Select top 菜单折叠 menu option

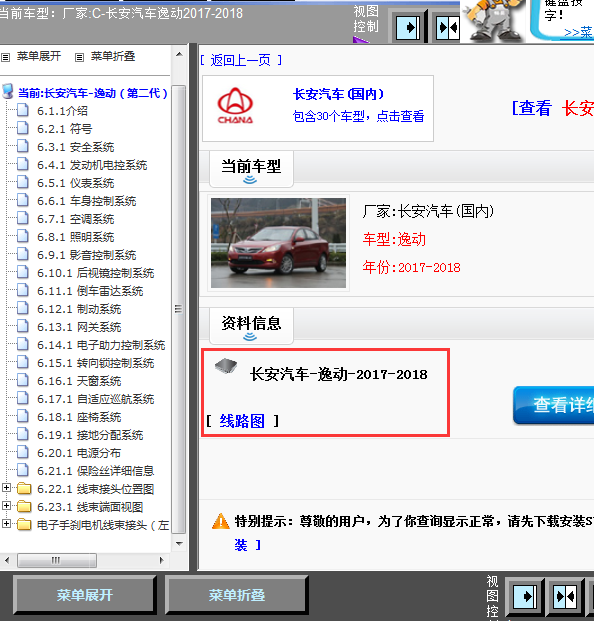coord(113,56)
